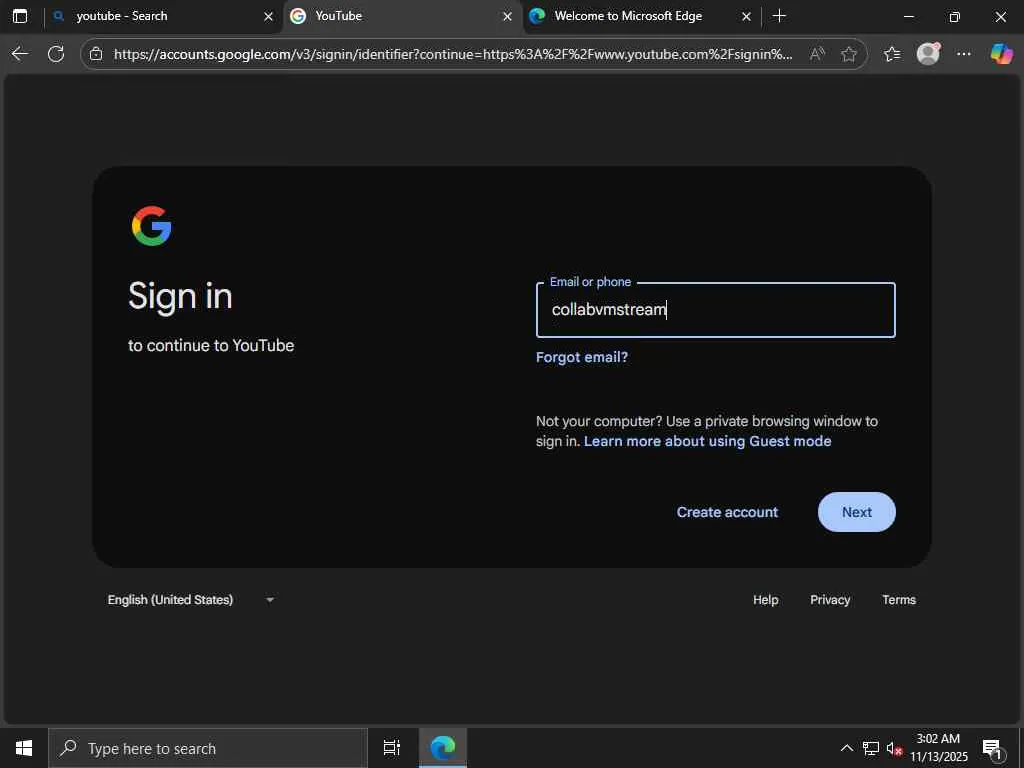Close the YouTube sign-in tab
The height and width of the screenshot is (768, 1024).
click(507, 17)
